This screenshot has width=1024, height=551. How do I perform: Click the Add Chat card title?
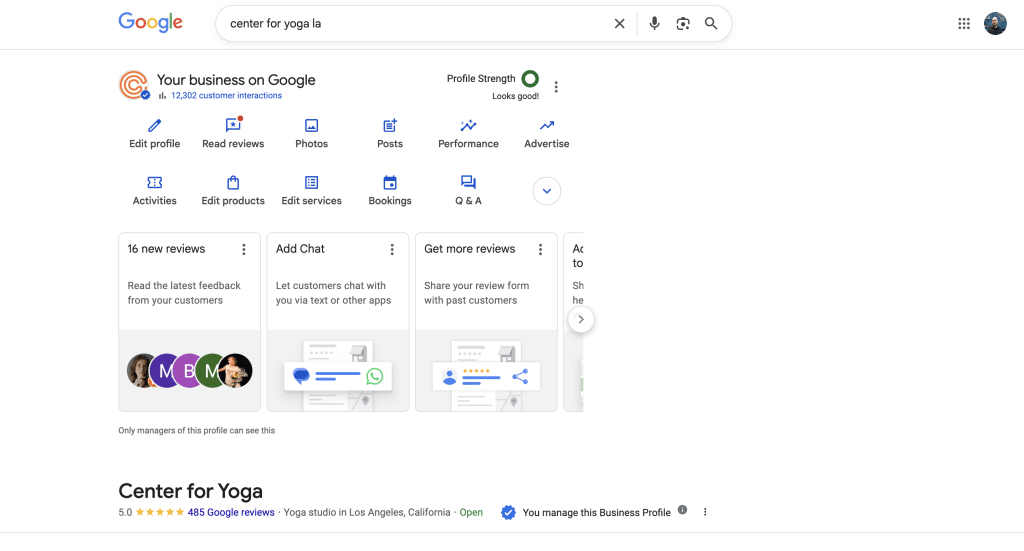300,249
